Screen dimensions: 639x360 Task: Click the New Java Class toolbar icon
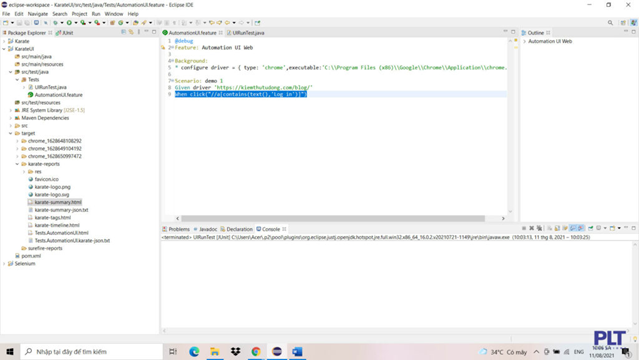[x=121, y=23]
